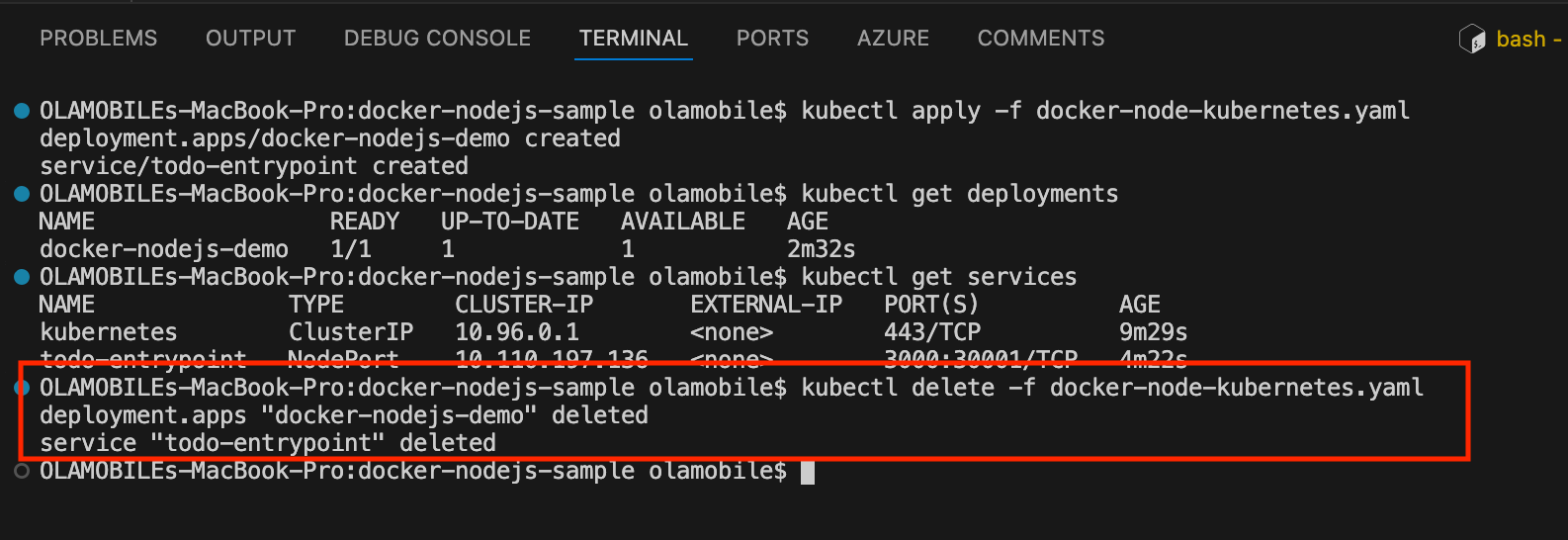The image size is (1568, 540).
Task: View the COMMENTS tab
Action: (x=1041, y=39)
